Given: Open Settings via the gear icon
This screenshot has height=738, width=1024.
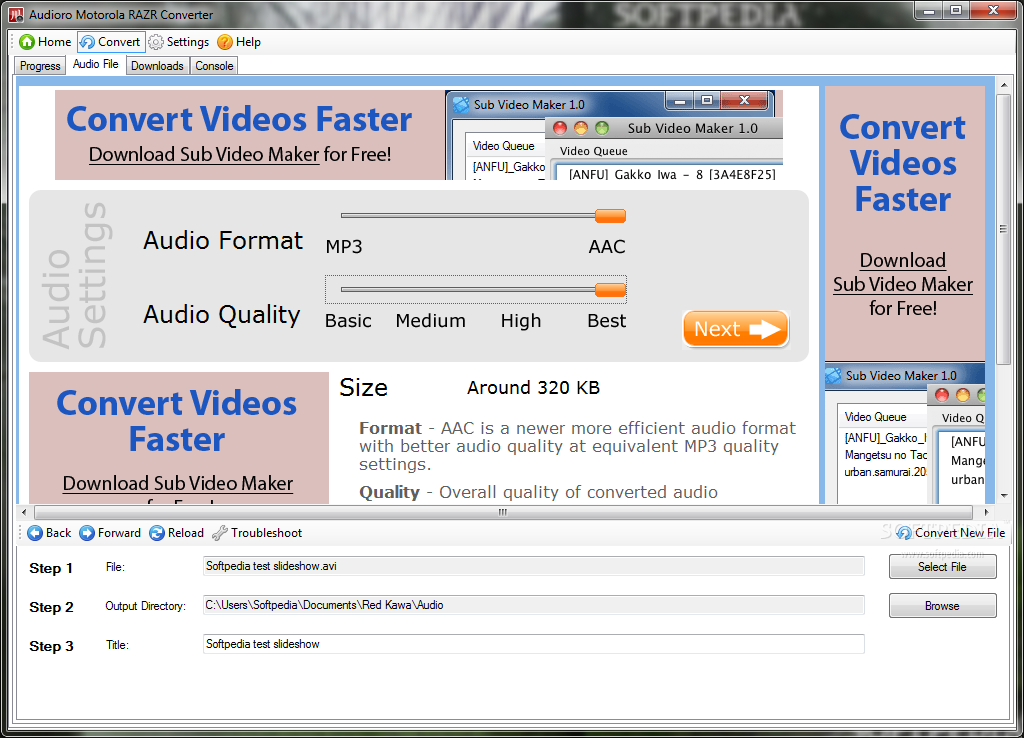Looking at the screenshot, I should [155, 42].
